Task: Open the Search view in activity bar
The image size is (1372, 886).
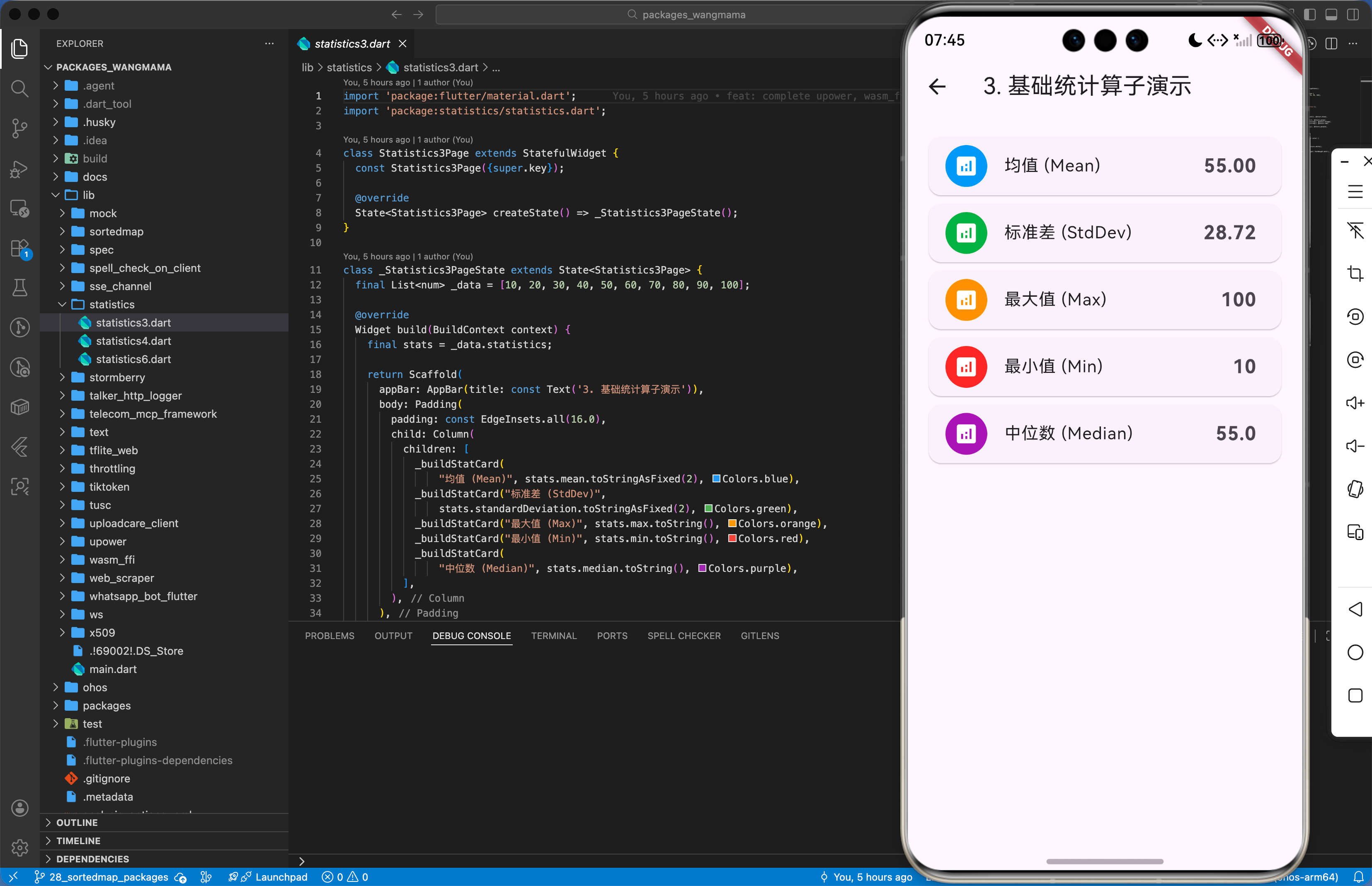Action: tap(19, 89)
